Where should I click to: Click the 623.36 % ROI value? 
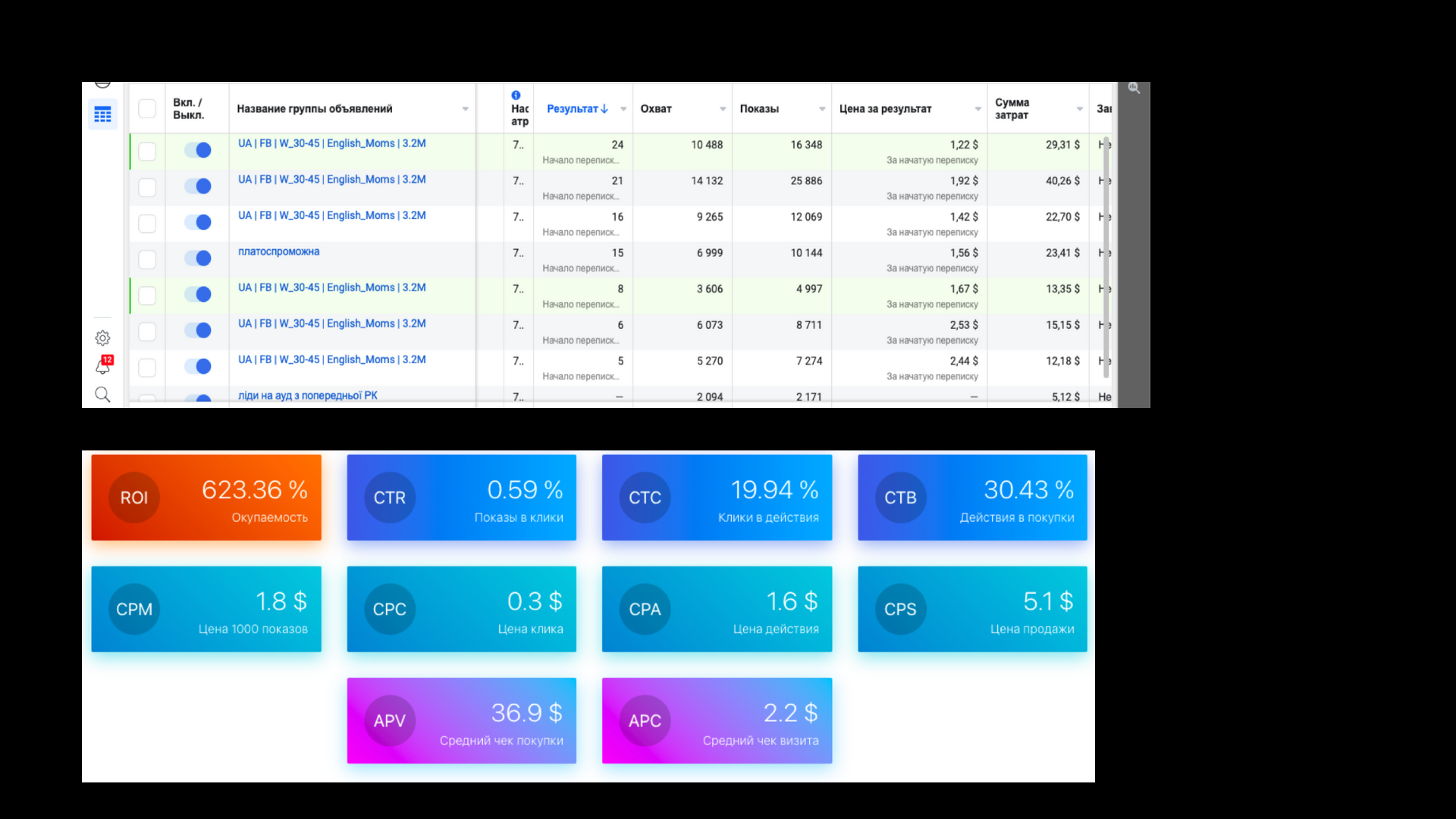pos(255,490)
